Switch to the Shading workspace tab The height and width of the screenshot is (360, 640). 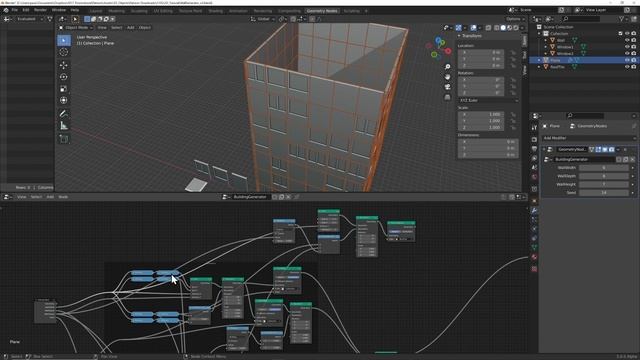coord(216,11)
